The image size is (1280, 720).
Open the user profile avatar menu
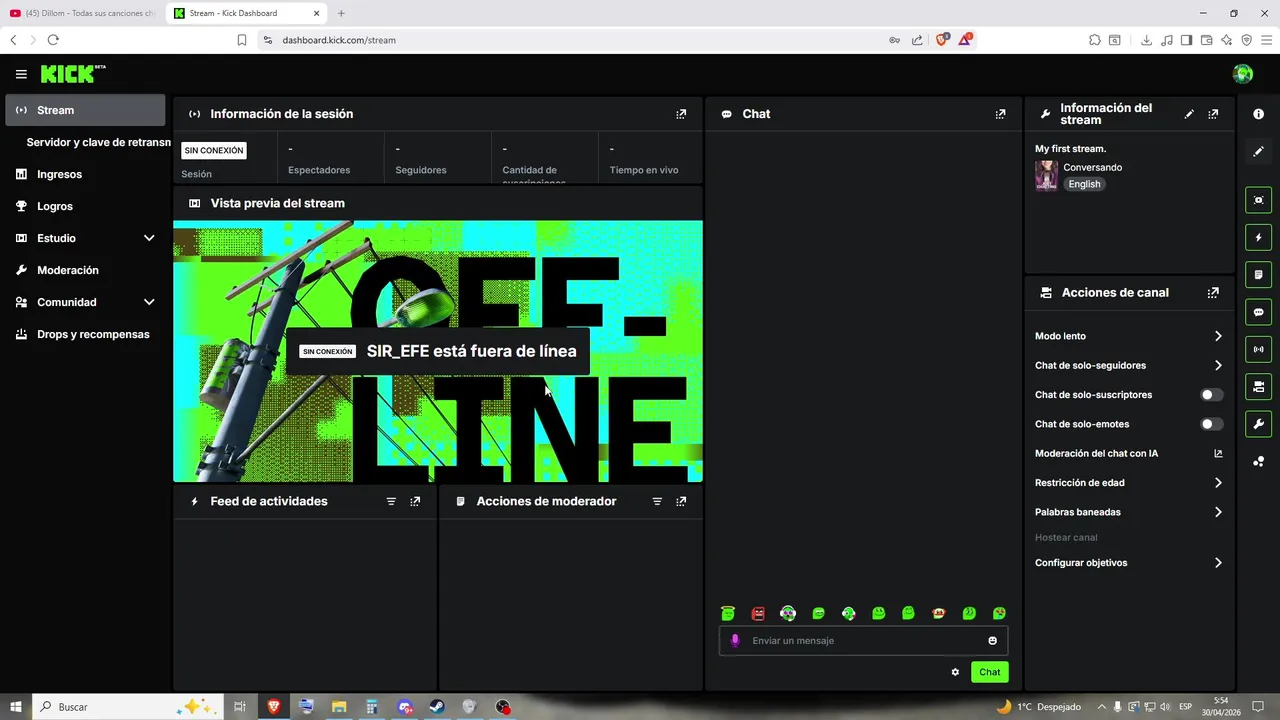(x=1243, y=74)
